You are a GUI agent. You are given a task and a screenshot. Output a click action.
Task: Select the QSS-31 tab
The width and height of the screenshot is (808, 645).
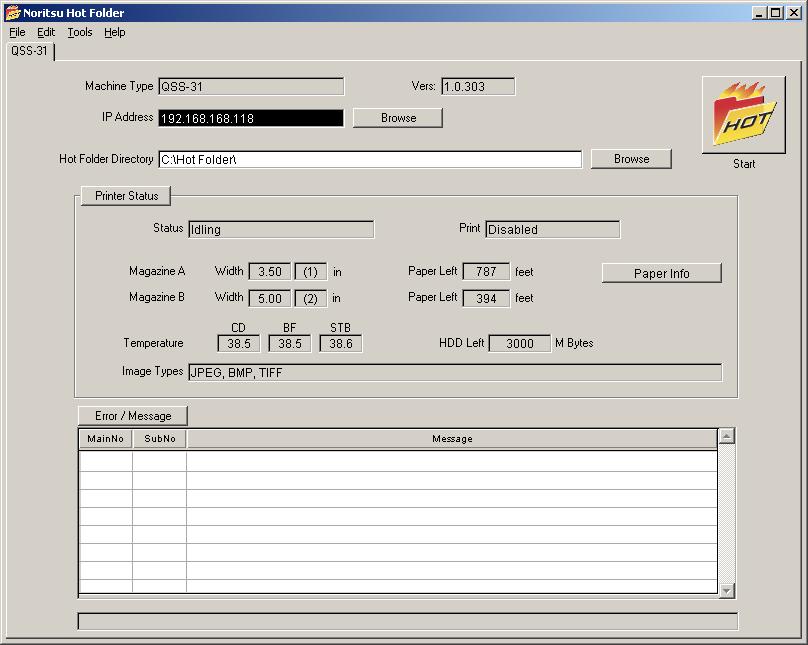pyautogui.click(x=29, y=51)
